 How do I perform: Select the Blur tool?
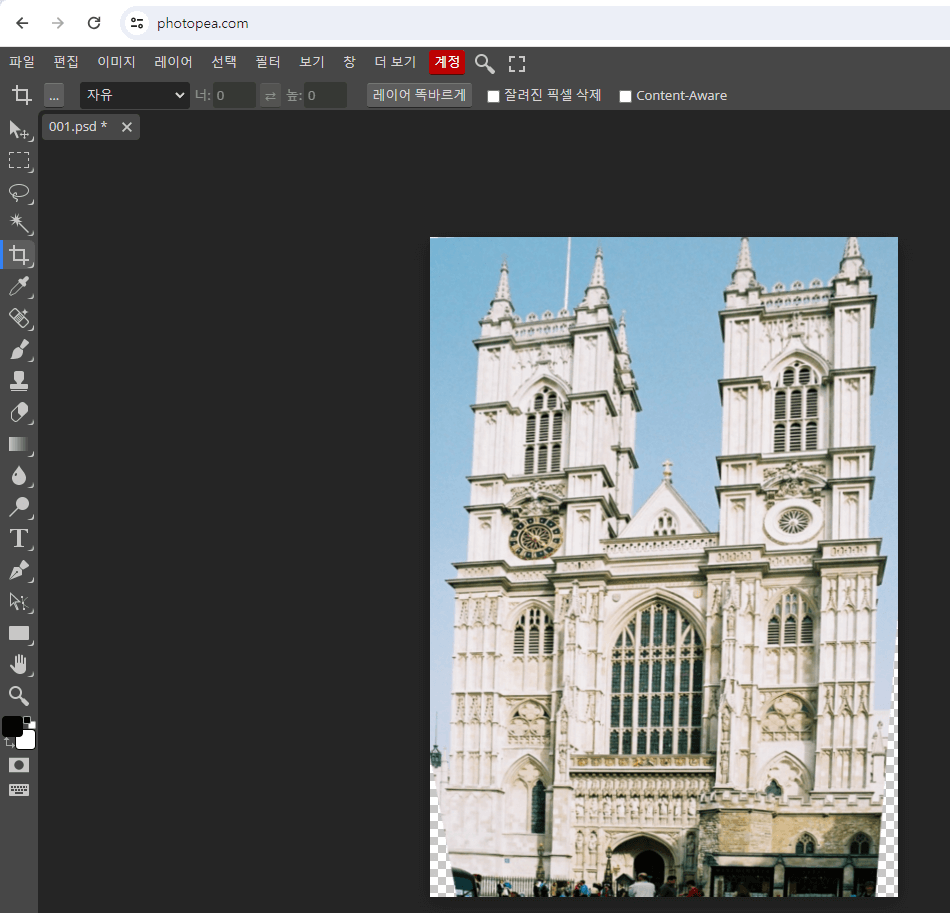pos(19,476)
